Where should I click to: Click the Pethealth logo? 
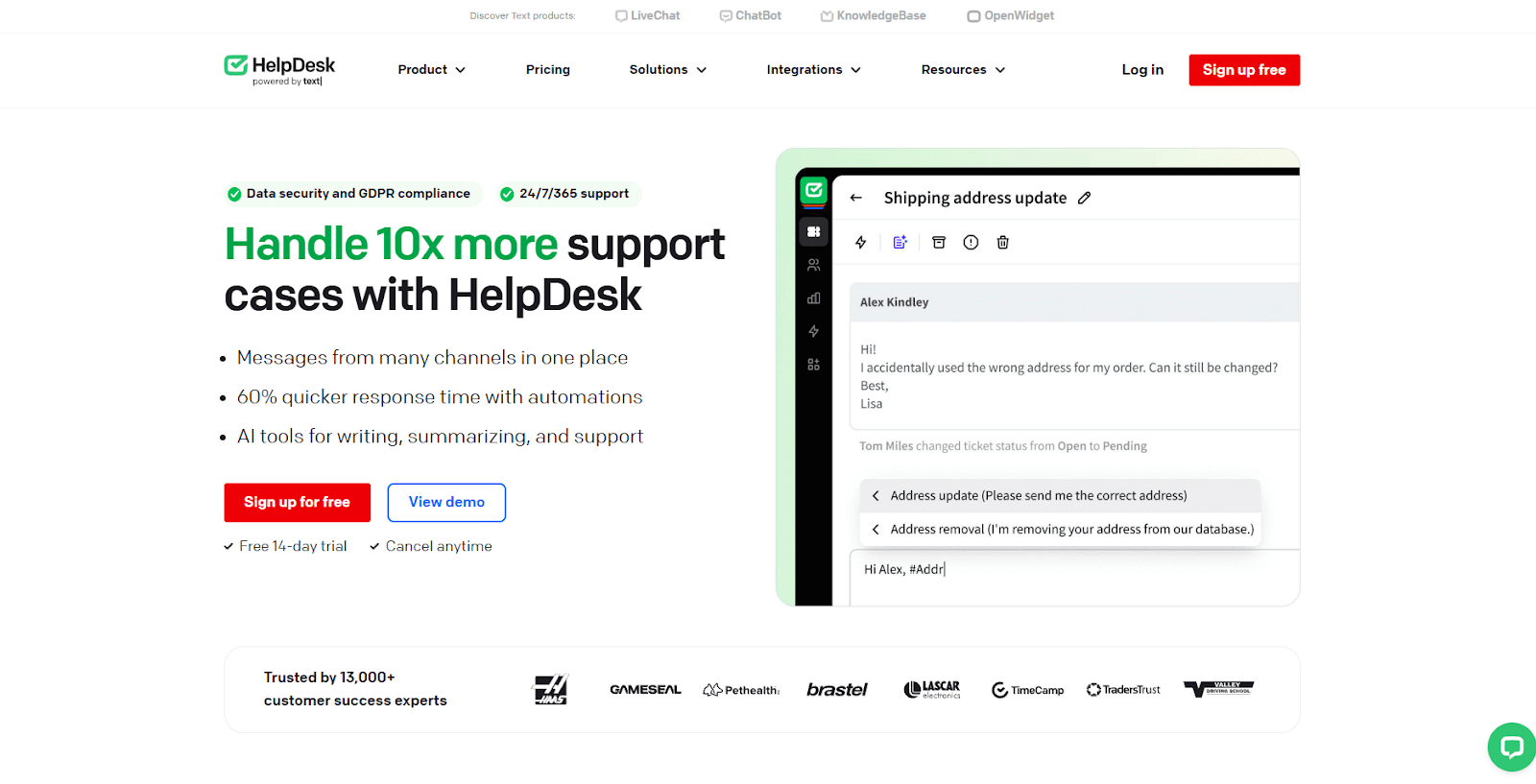741,690
